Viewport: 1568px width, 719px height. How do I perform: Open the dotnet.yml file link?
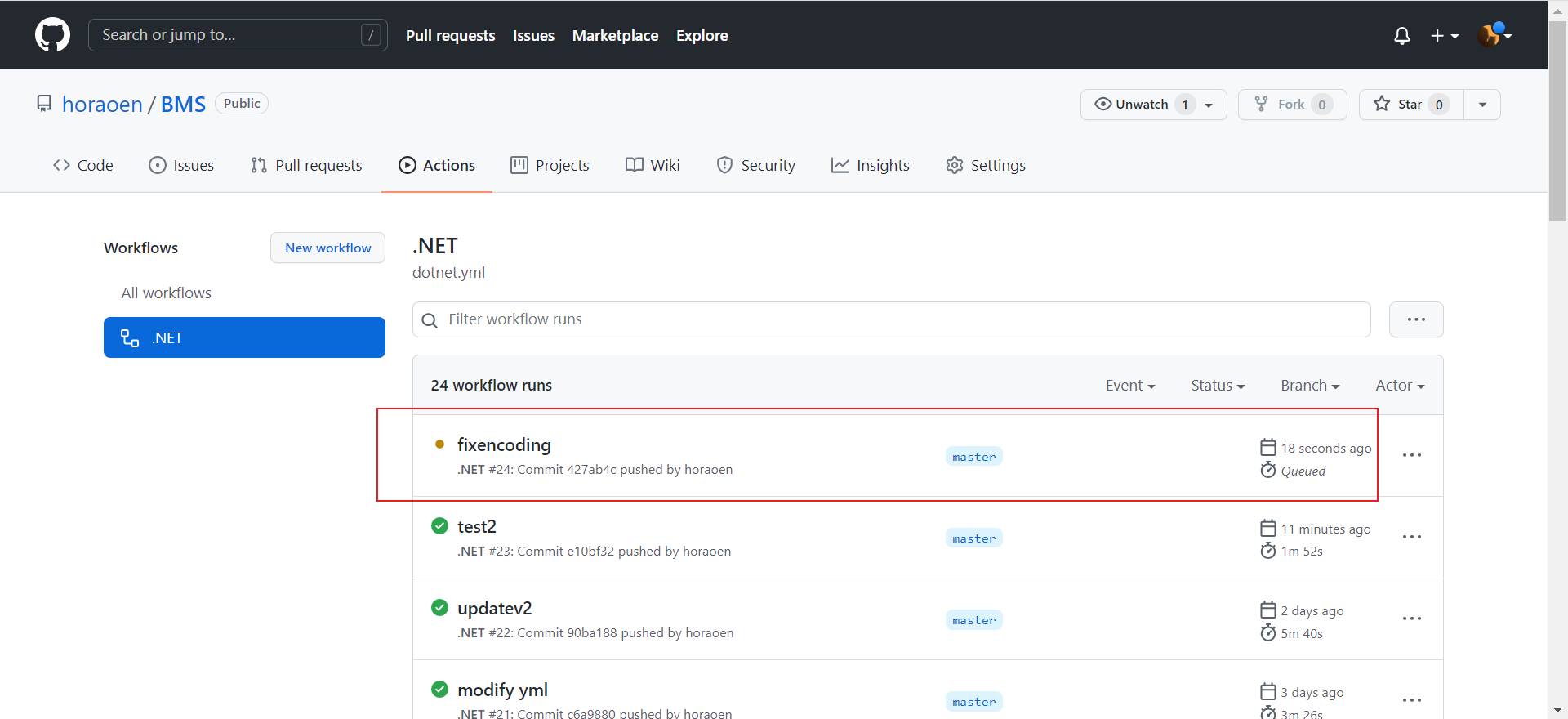[x=448, y=272]
